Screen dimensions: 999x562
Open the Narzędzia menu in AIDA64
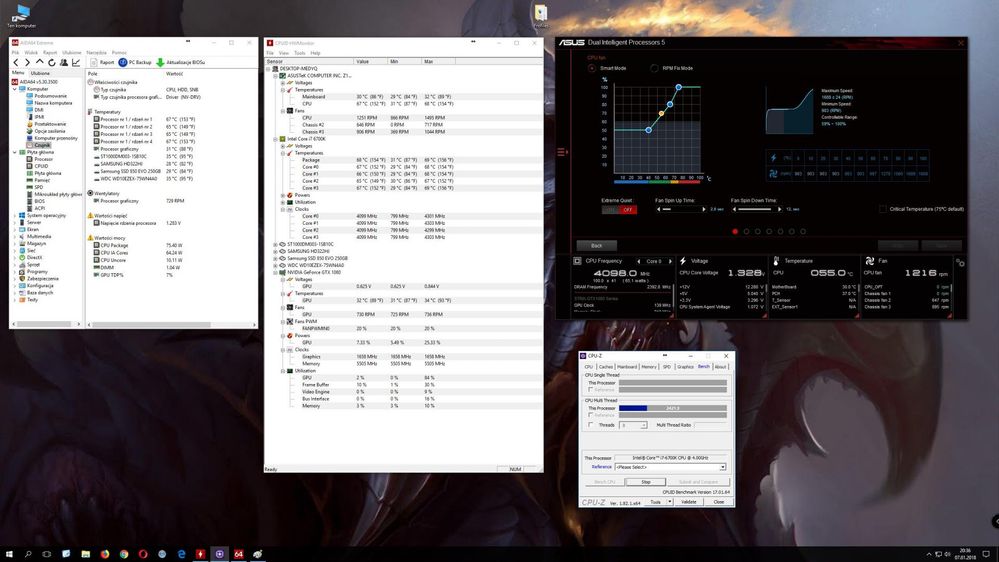tap(96, 53)
